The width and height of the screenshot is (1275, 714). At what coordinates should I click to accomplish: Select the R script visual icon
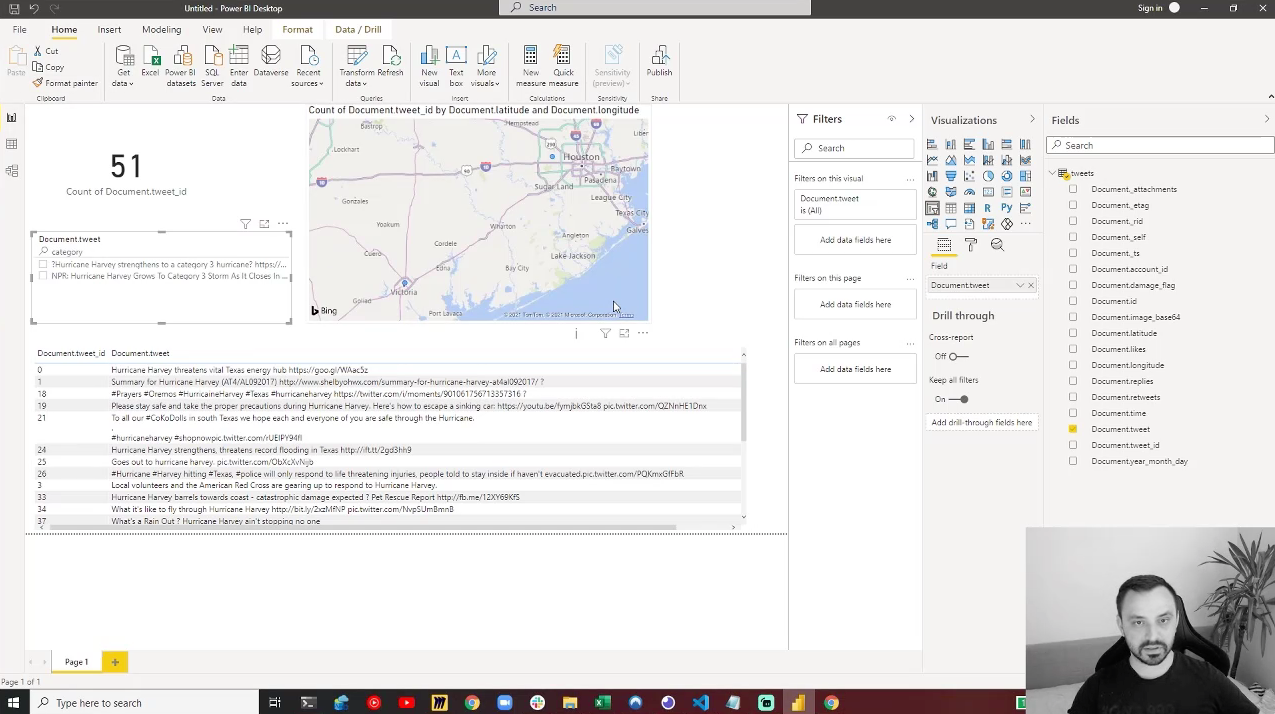(988, 208)
